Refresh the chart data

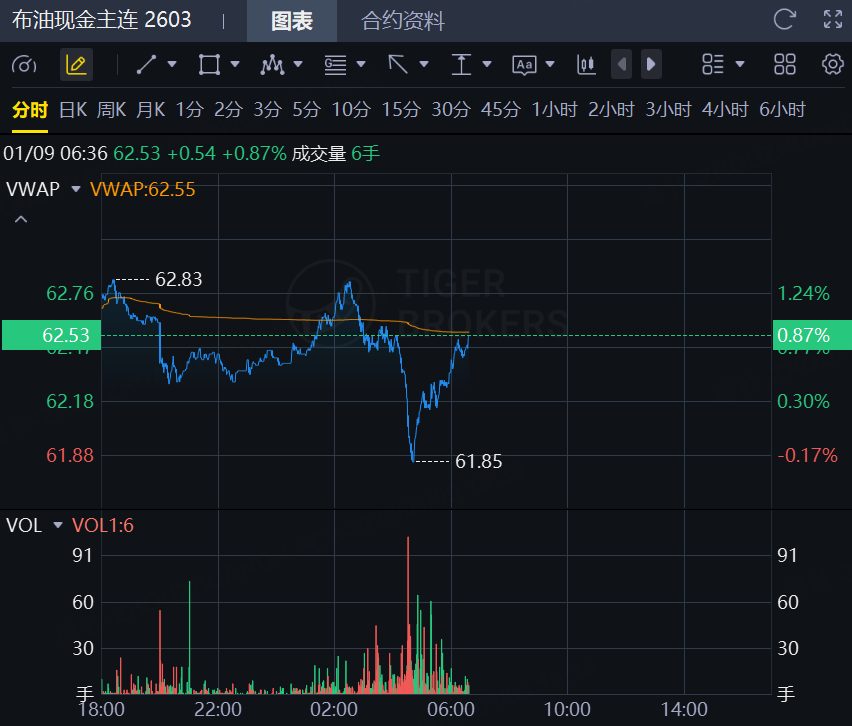tap(785, 19)
